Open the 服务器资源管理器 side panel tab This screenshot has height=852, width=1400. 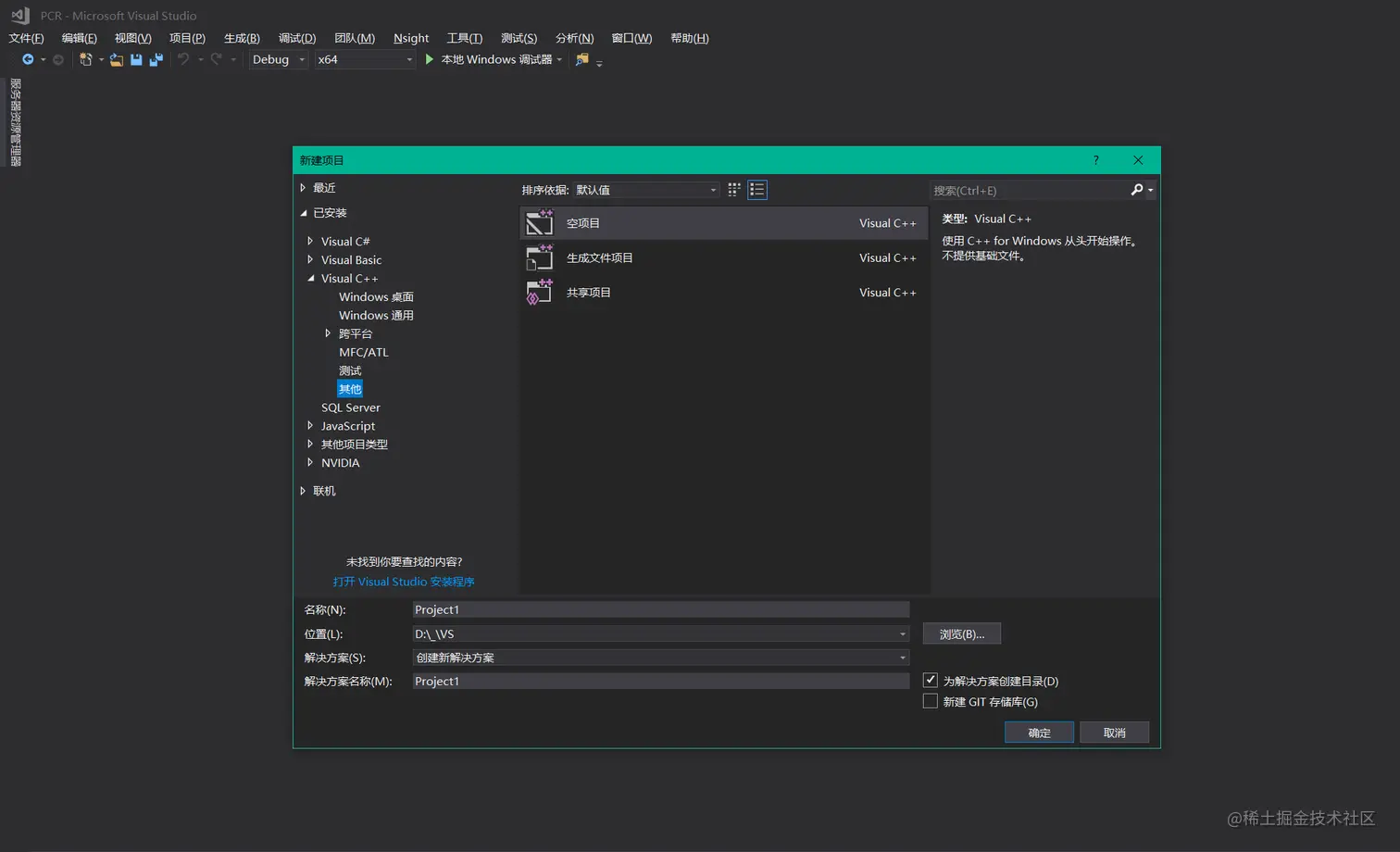coord(16,122)
